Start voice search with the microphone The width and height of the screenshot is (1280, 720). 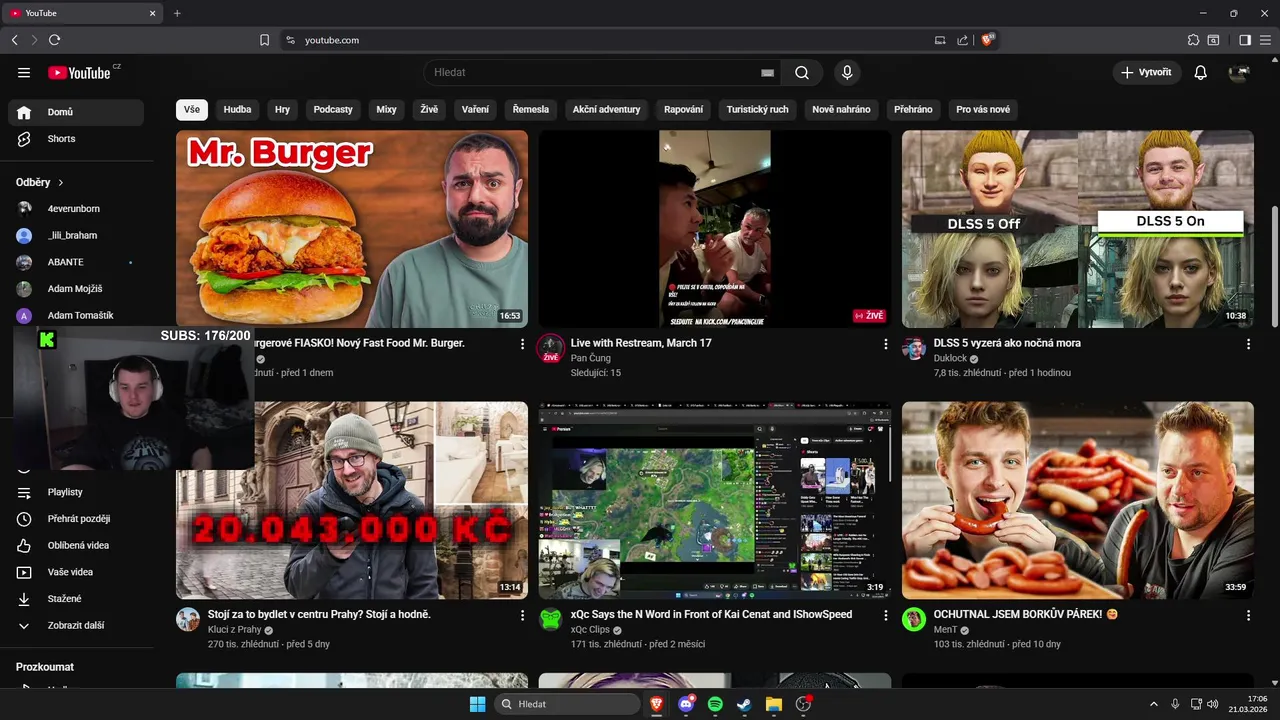[x=847, y=72]
